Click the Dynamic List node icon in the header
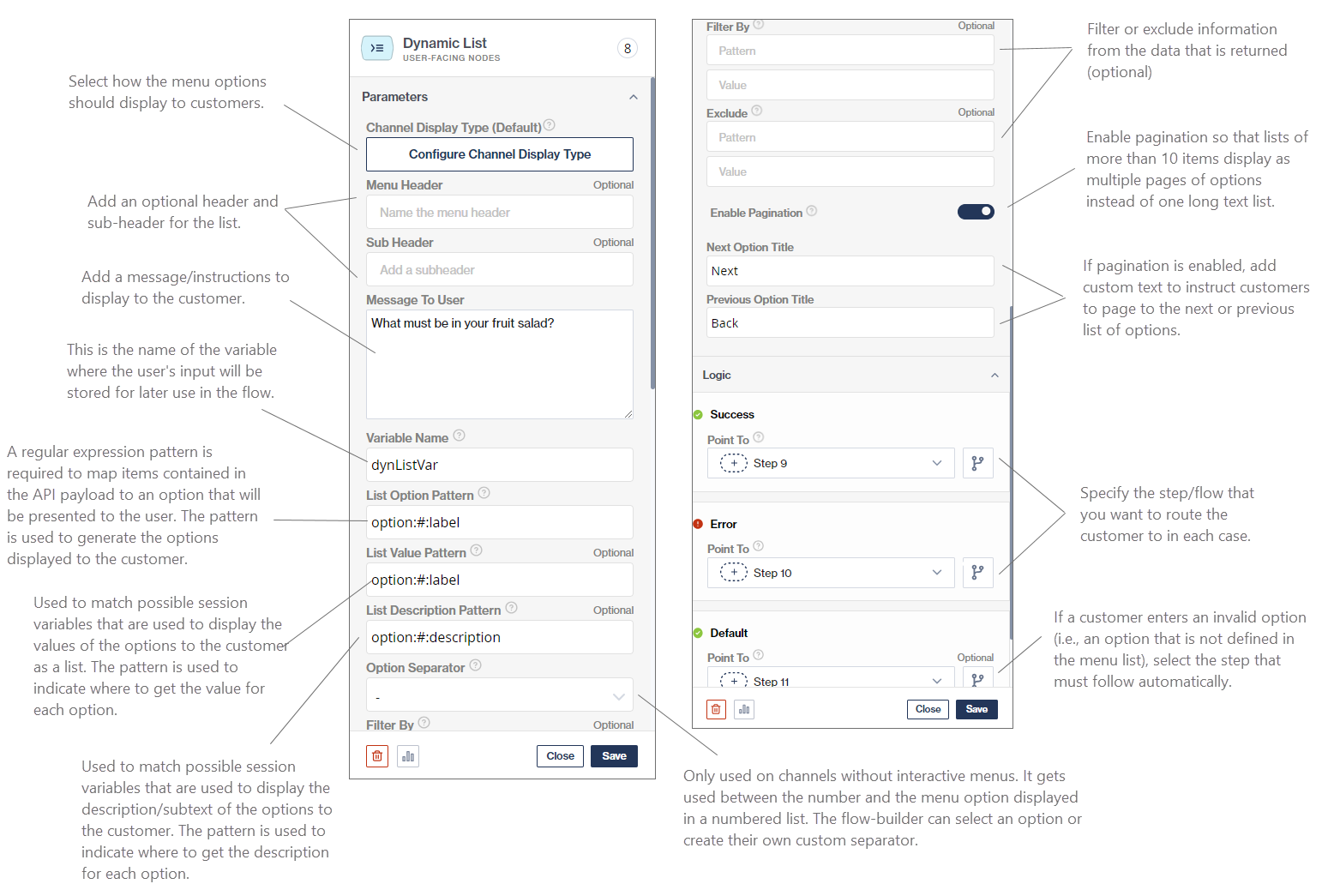1322x896 pixels. [377, 48]
